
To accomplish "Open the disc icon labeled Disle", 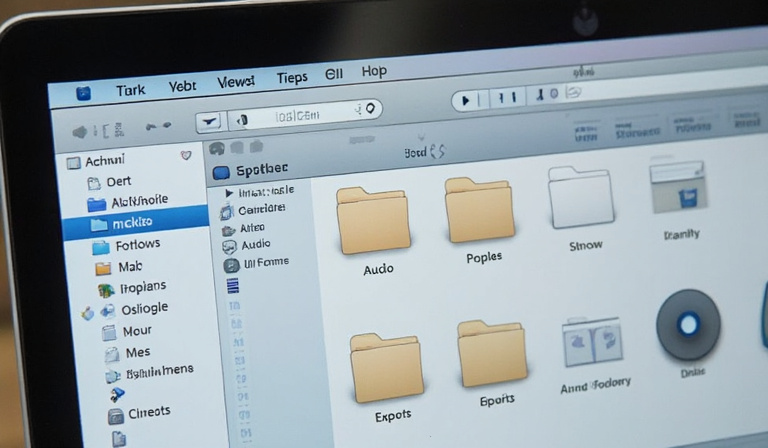I will coord(688,325).
